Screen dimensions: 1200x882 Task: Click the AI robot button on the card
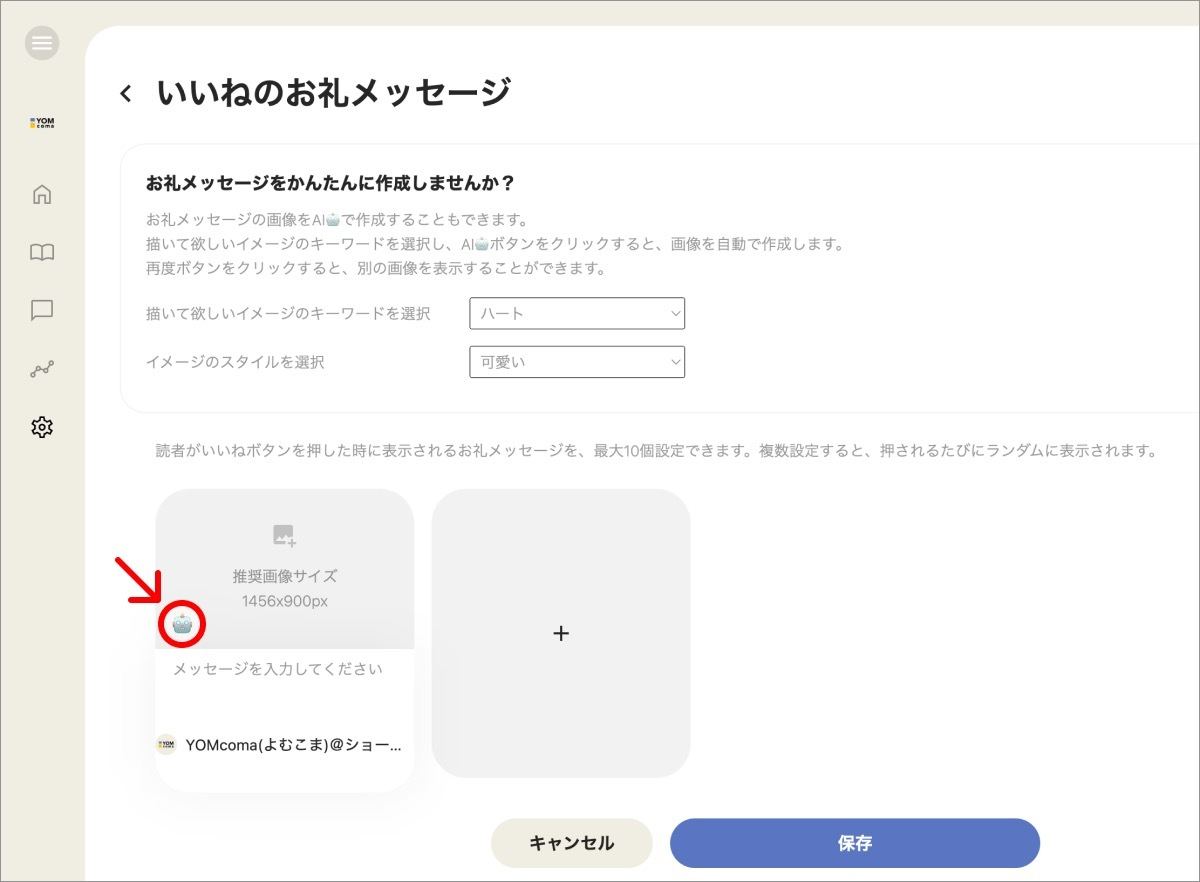[x=182, y=624]
